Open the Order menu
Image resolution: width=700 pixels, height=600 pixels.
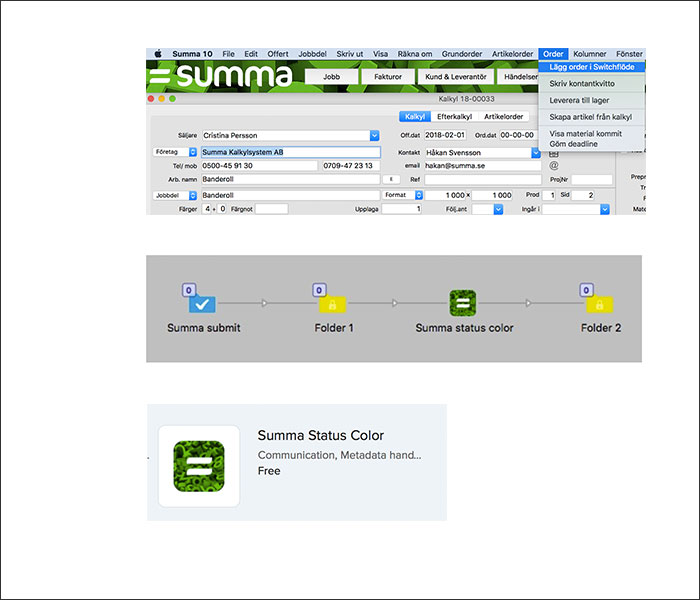(x=553, y=54)
